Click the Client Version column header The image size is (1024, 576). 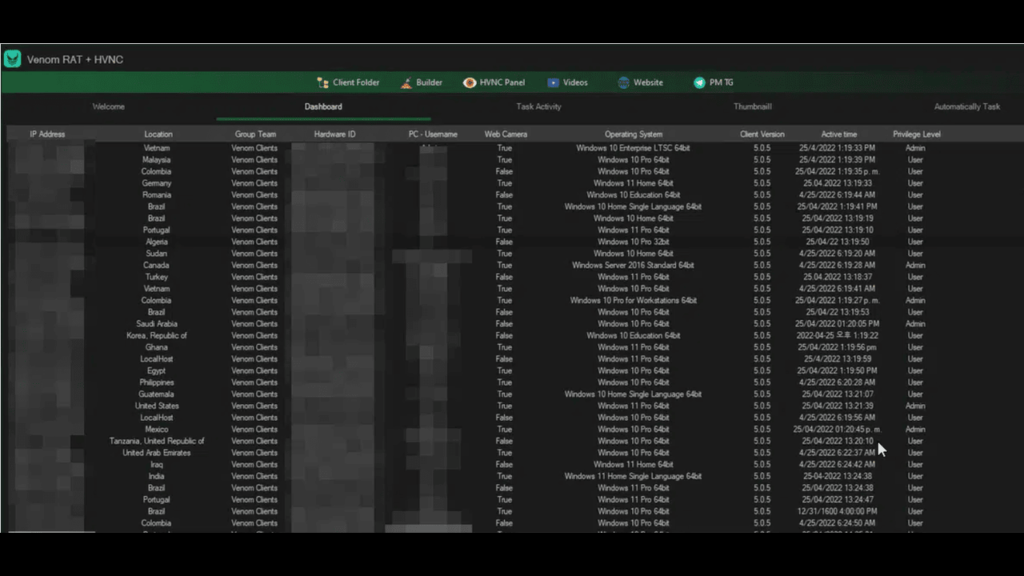(762, 134)
